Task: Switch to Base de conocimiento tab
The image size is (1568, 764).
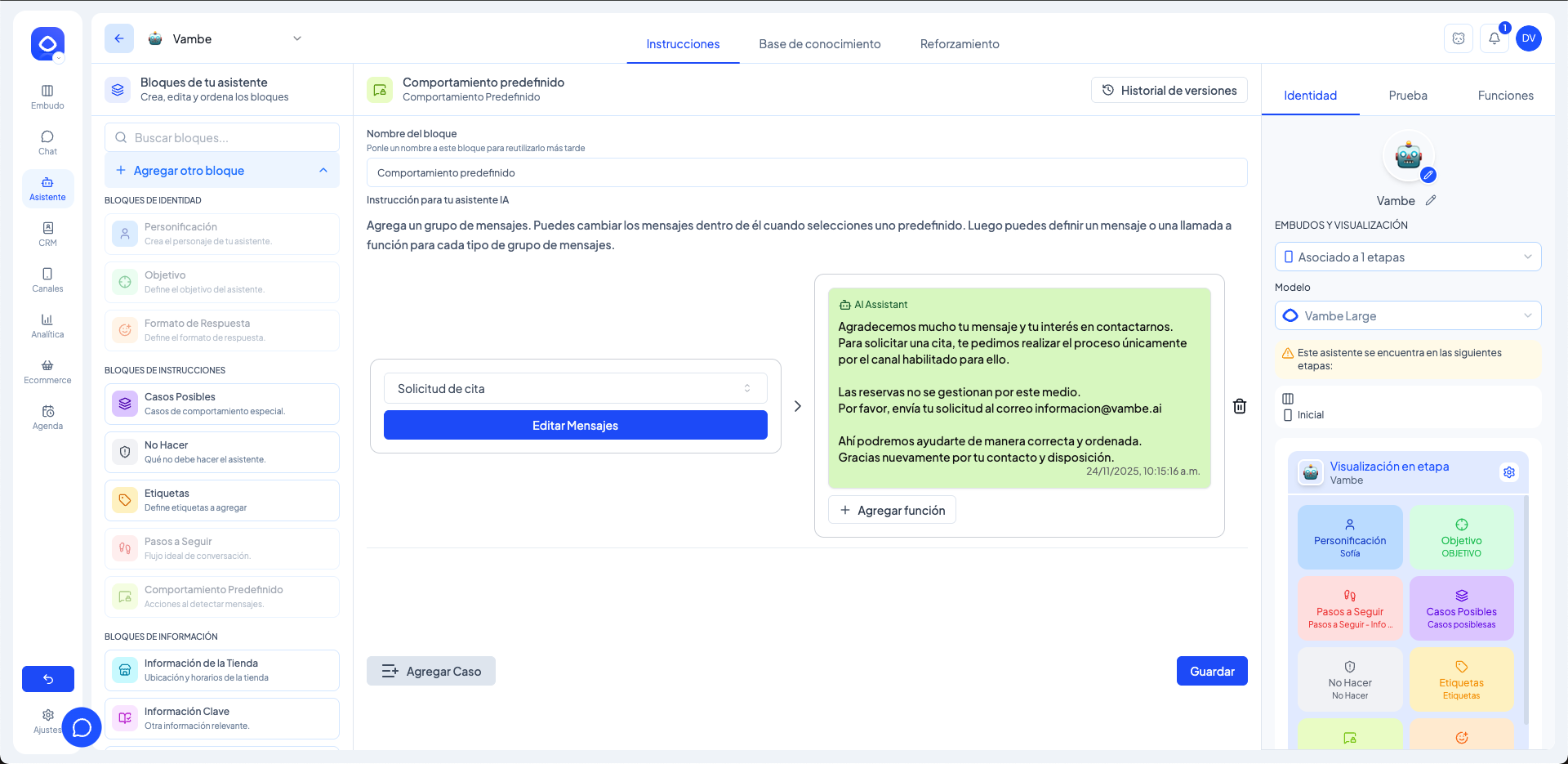Action: coord(819,44)
